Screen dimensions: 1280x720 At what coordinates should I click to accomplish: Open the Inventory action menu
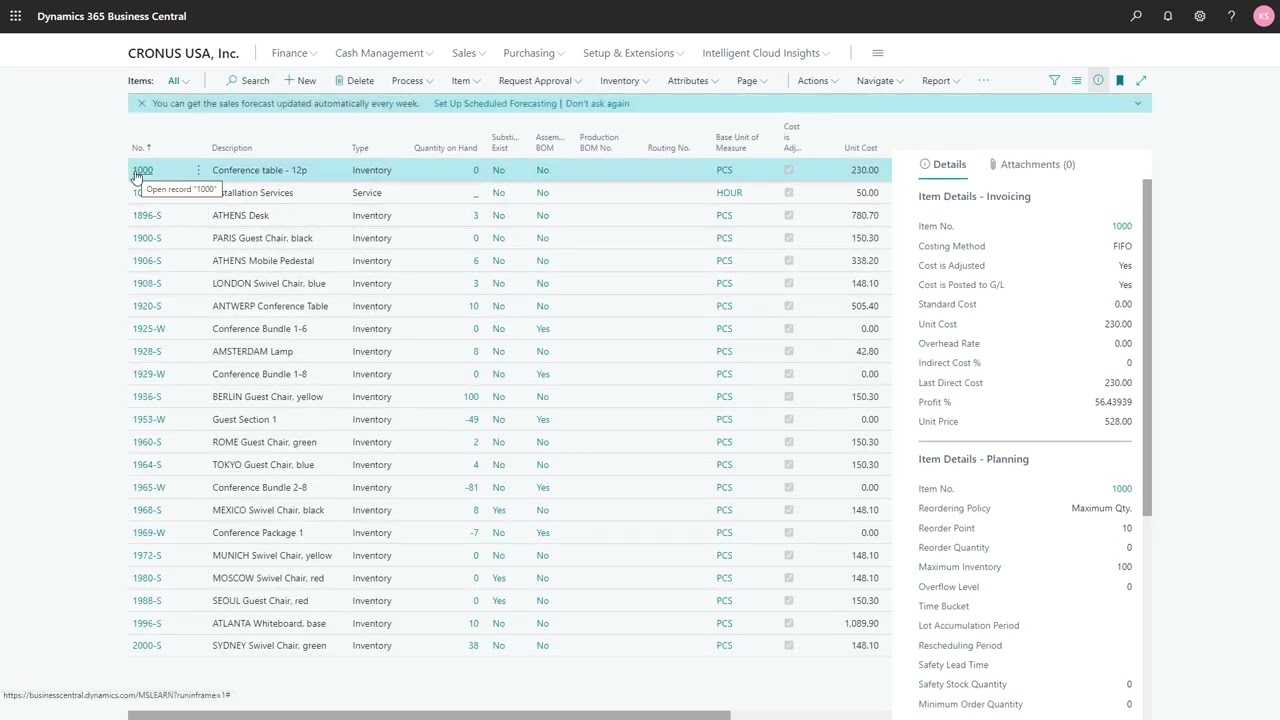click(x=625, y=81)
